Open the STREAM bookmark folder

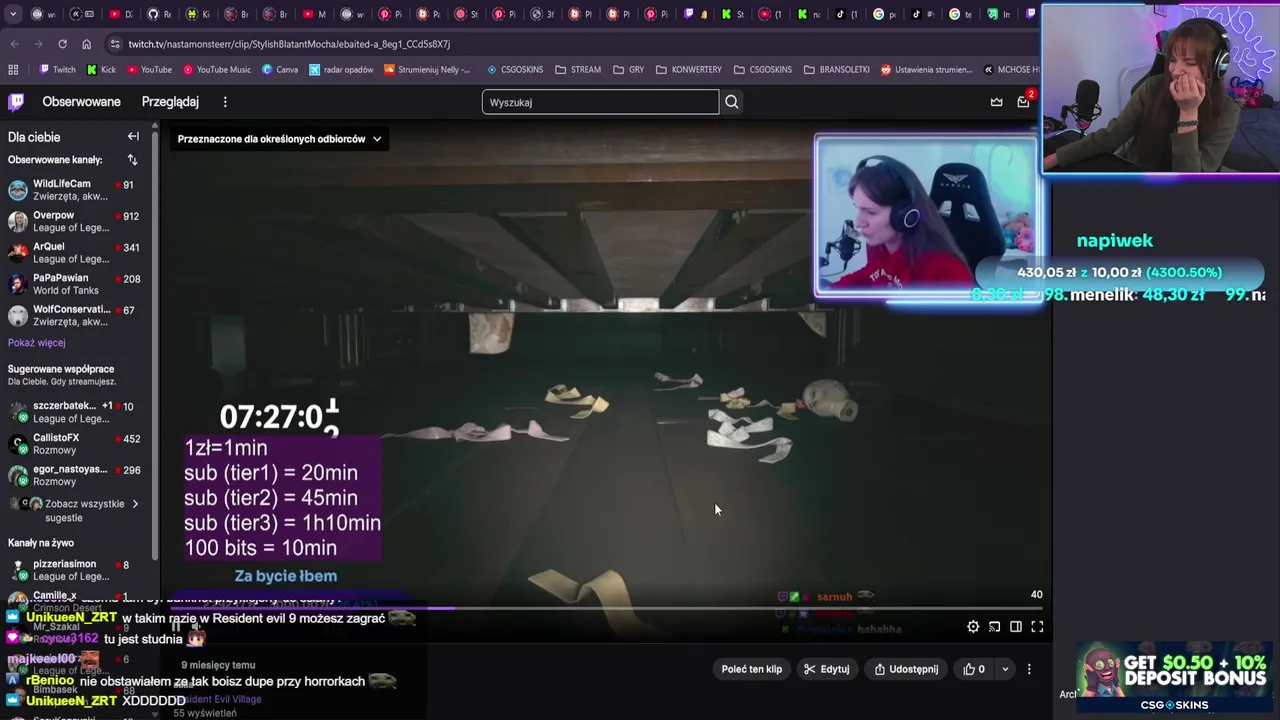[x=578, y=70]
